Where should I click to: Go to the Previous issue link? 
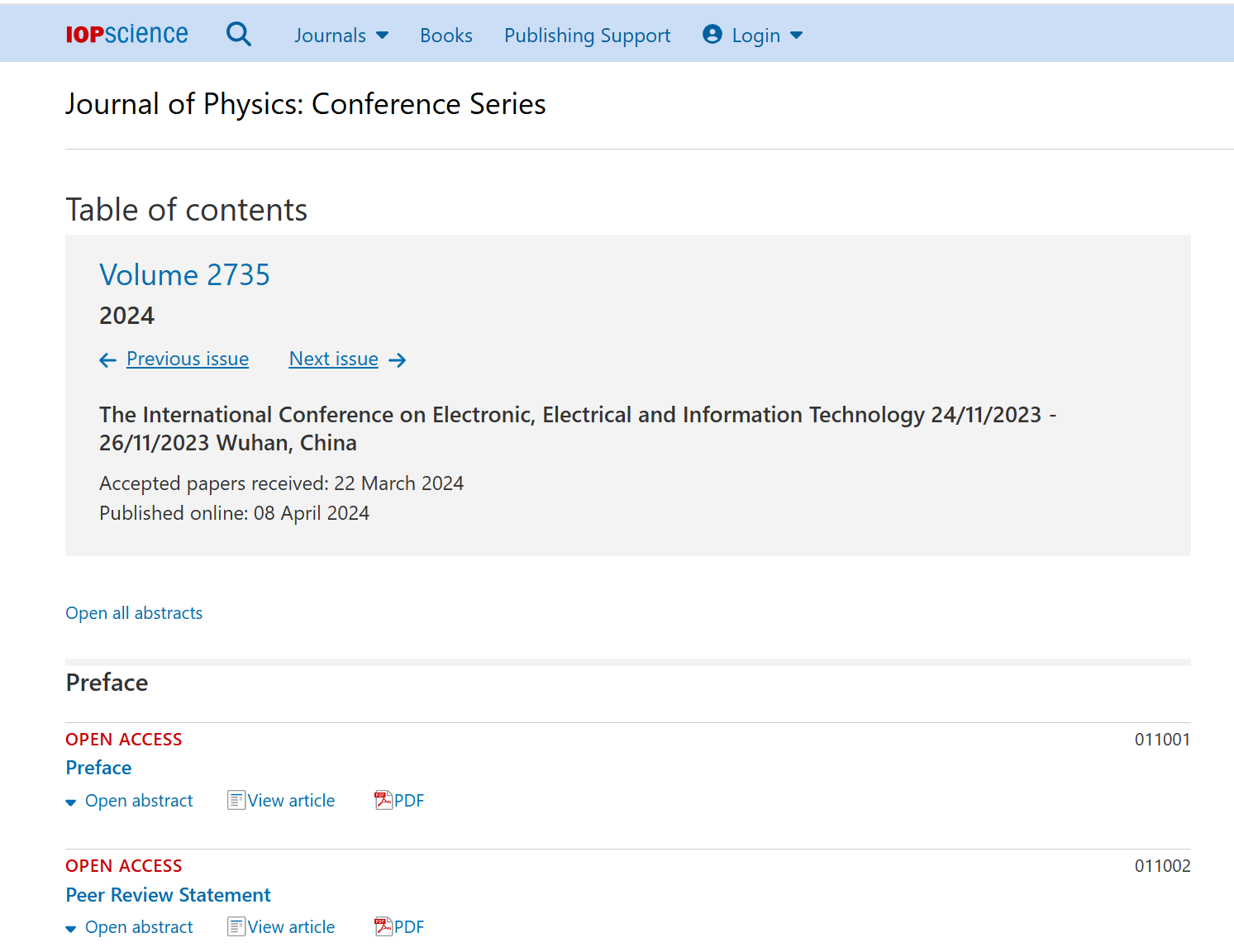(x=188, y=359)
